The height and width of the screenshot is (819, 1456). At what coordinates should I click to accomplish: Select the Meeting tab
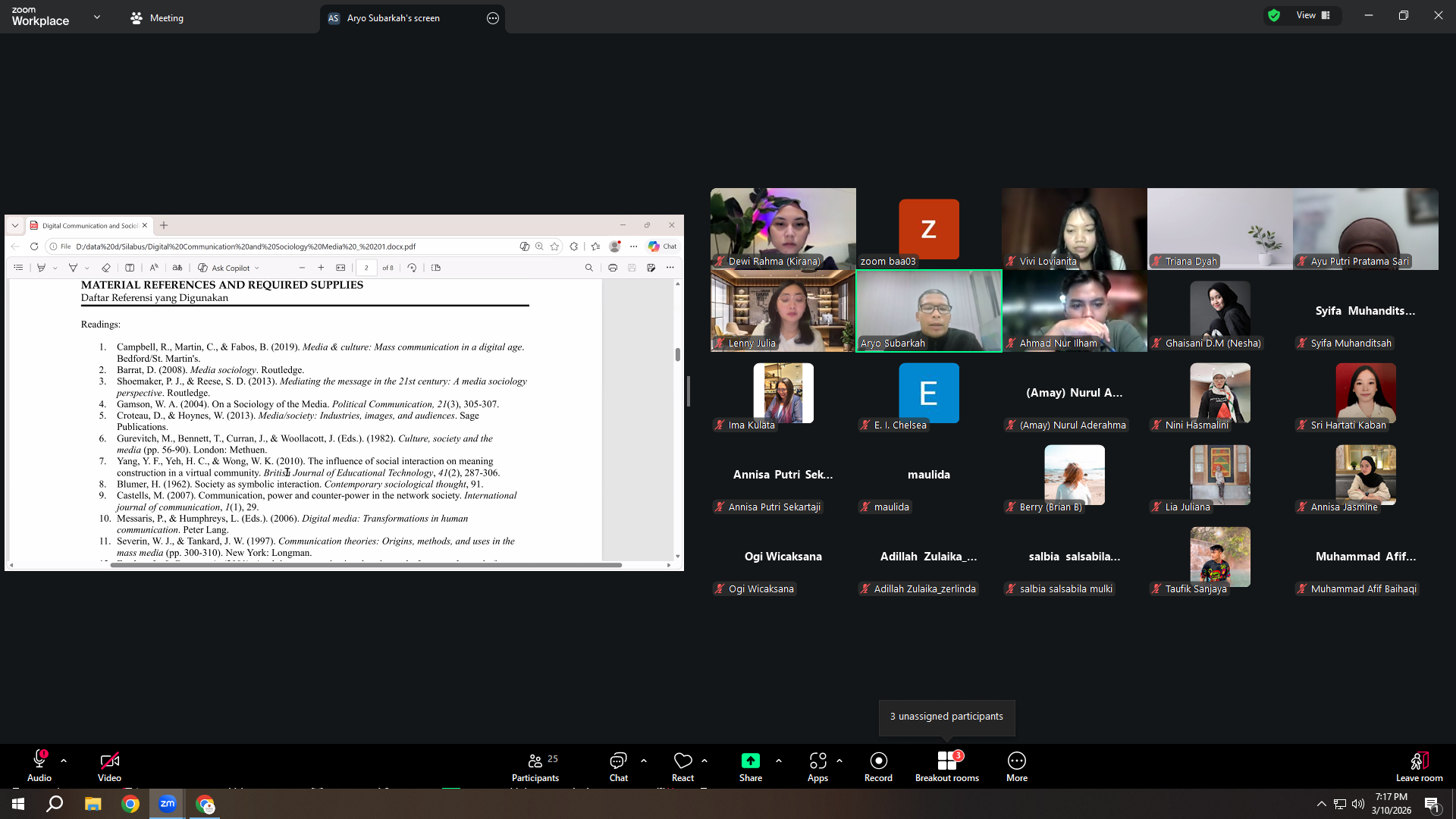tap(157, 17)
